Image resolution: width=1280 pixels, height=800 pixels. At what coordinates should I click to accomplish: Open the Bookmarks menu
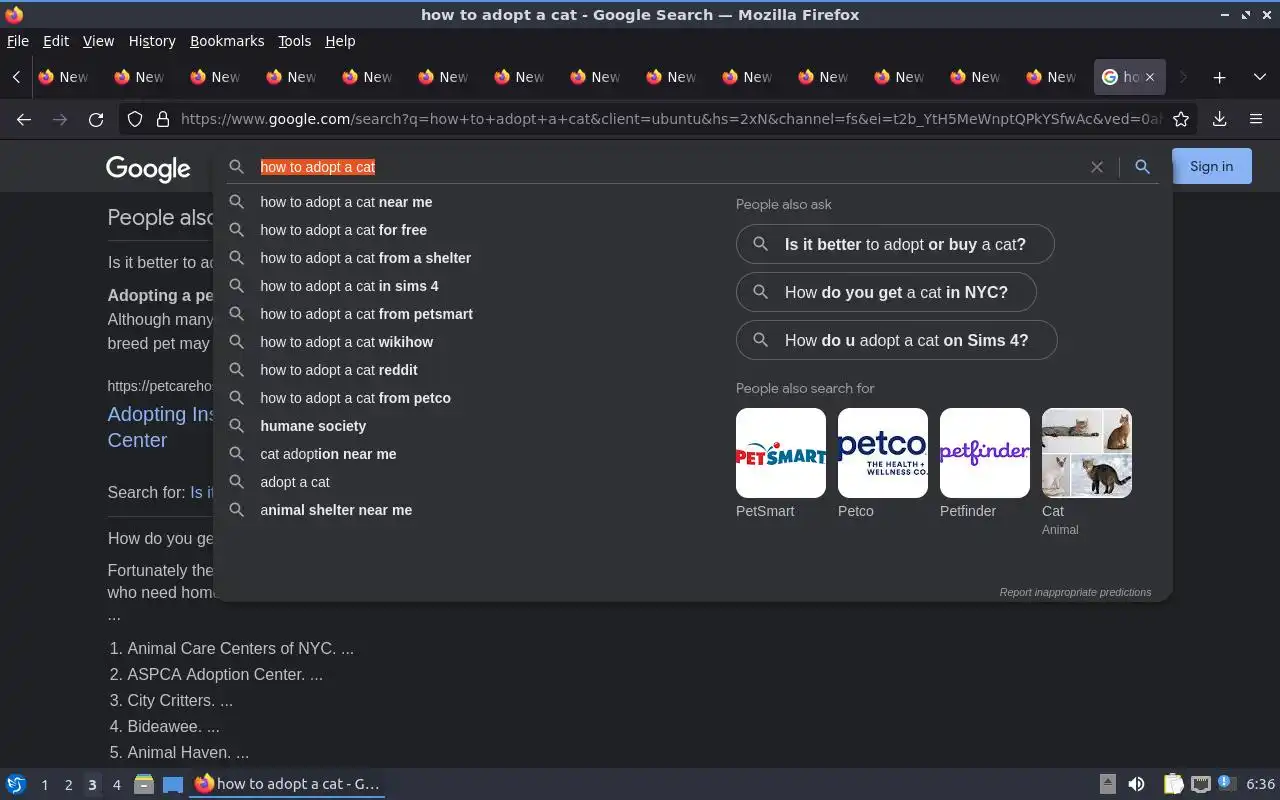click(x=227, y=41)
